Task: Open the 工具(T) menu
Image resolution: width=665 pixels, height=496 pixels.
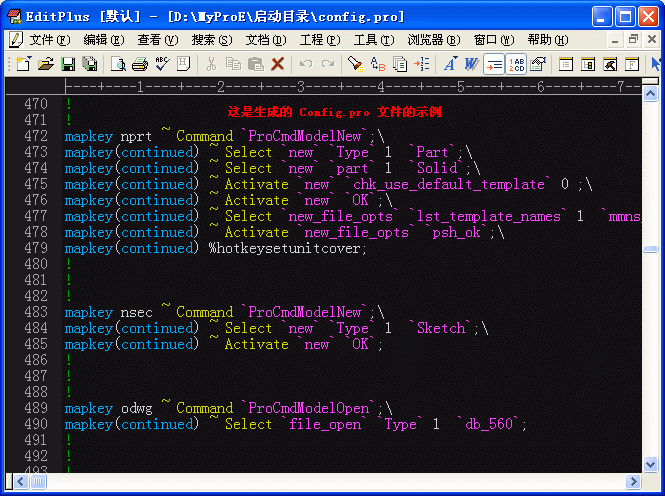Action: pyautogui.click(x=374, y=40)
